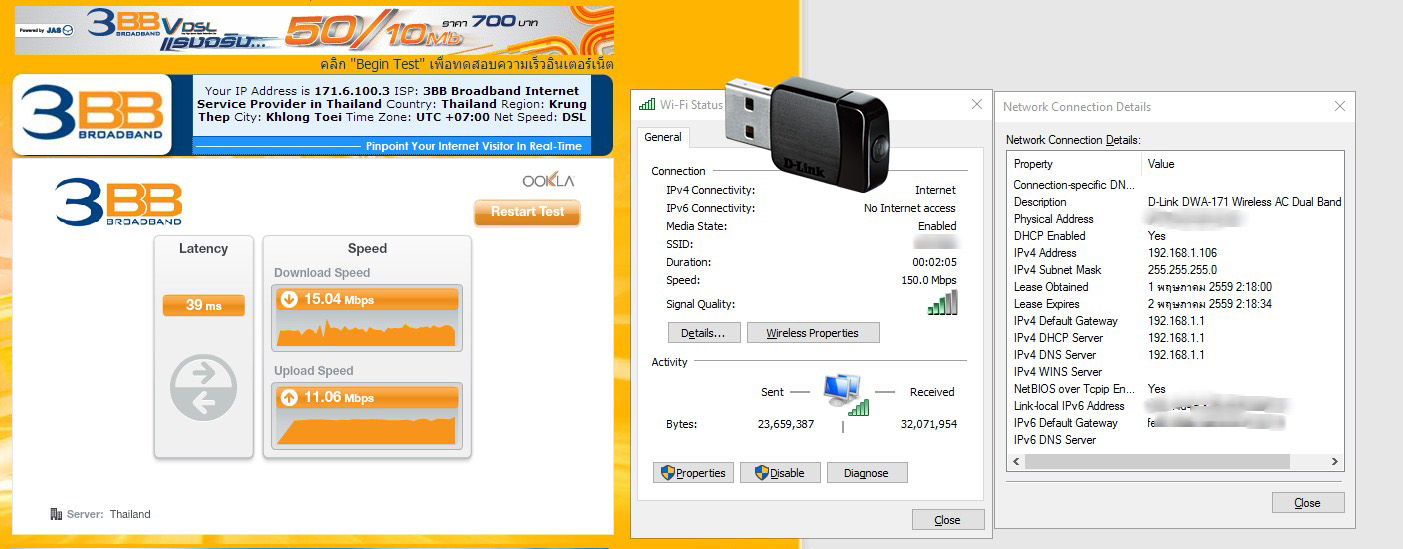Viewport: 1403px width, 549px height.
Task: Open Wireless Properties in Wi-Fi Status
Action: tap(813, 333)
